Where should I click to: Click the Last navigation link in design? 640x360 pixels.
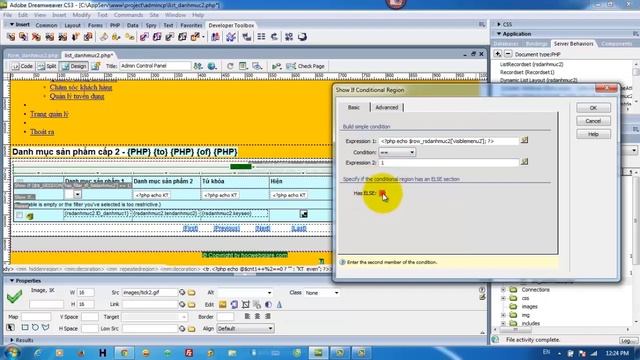pyautogui.click(x=299, y=229)
